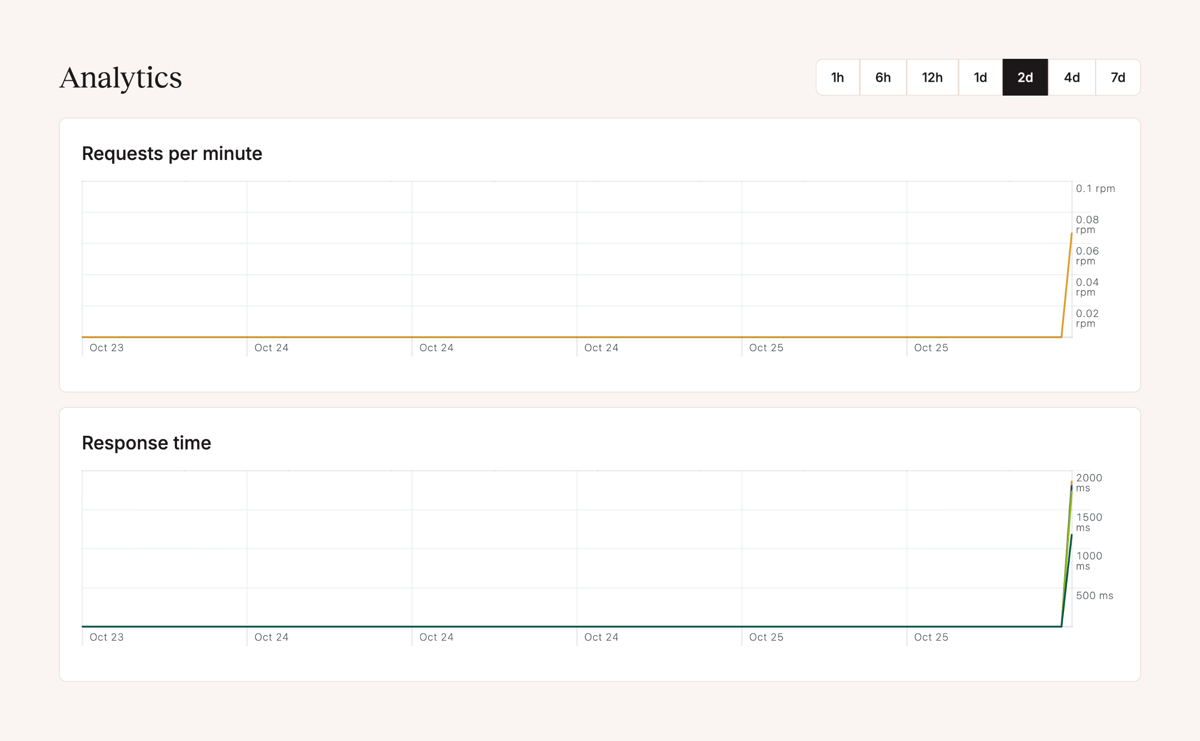Switch to the 12h view
1200x741 pixels.
coord(931,77)
